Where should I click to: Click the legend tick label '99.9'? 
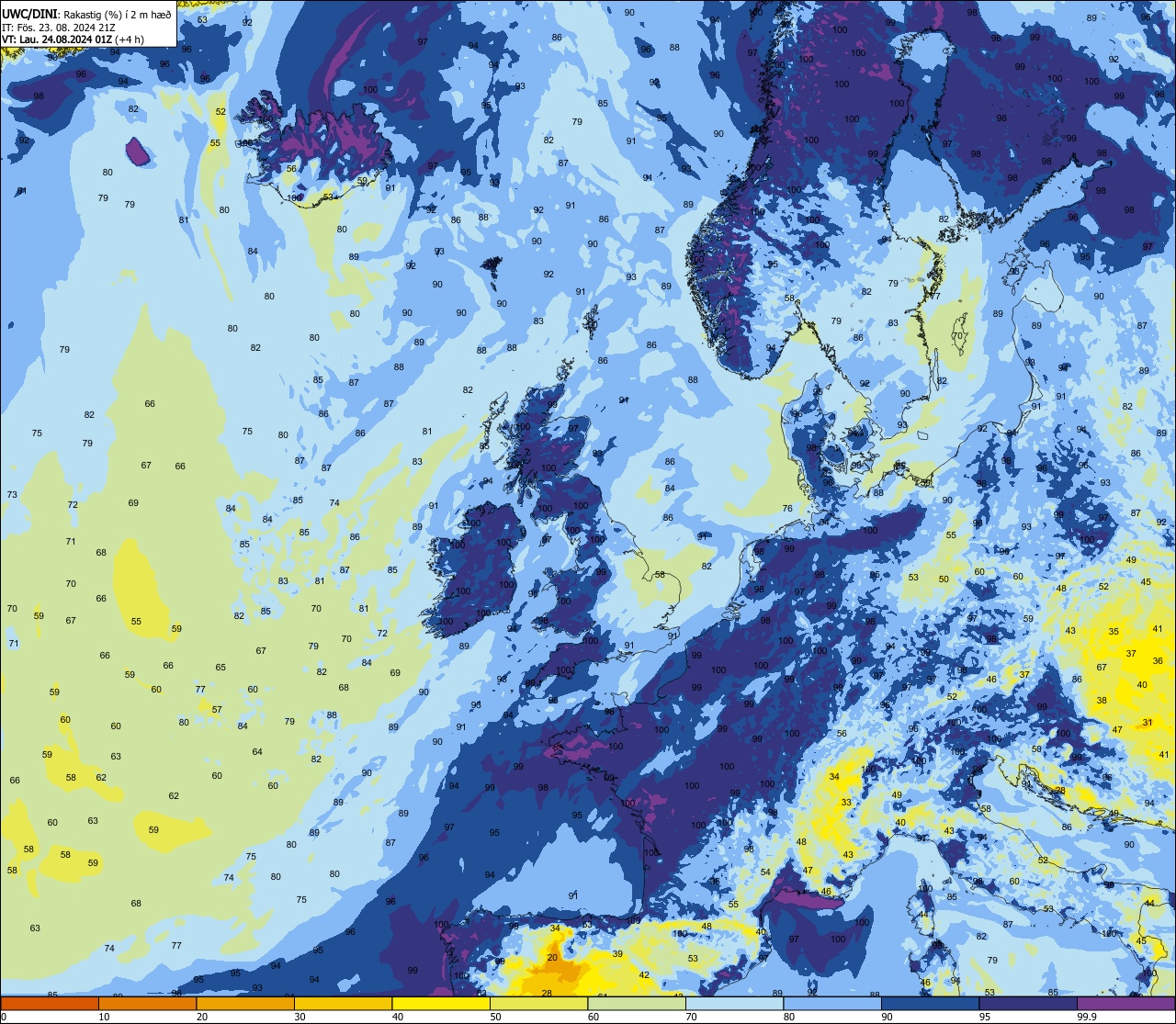pos(1087,1017)
